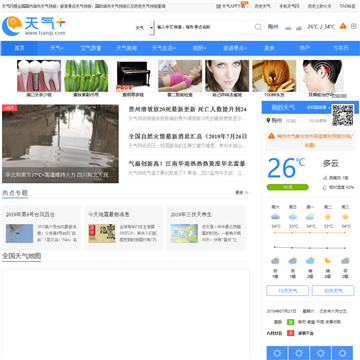Open 今天地震最新消息 topic card

[124, 228]
